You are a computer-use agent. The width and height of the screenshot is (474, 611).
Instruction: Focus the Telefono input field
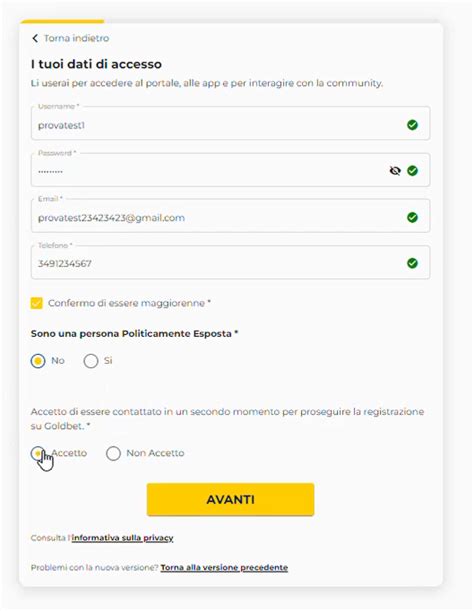pos(230,261)
